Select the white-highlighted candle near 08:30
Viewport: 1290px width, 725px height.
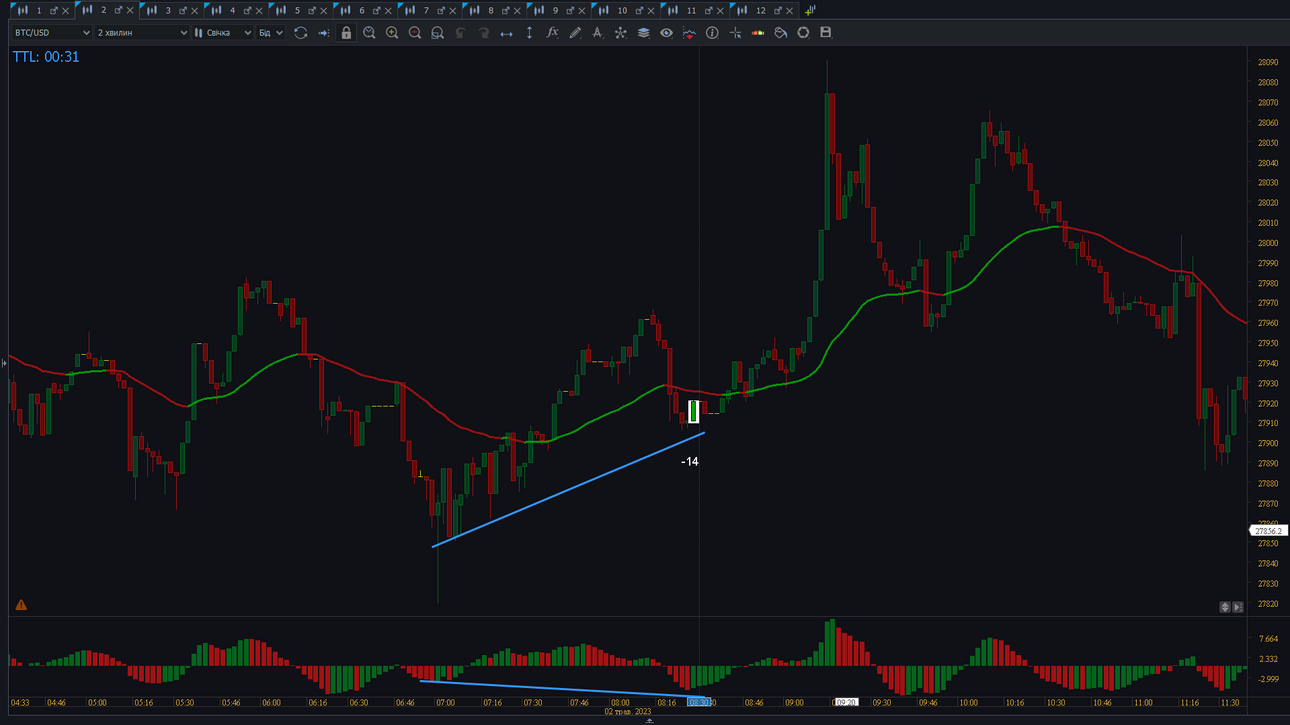pyautogui.click(x=694, y=411)
